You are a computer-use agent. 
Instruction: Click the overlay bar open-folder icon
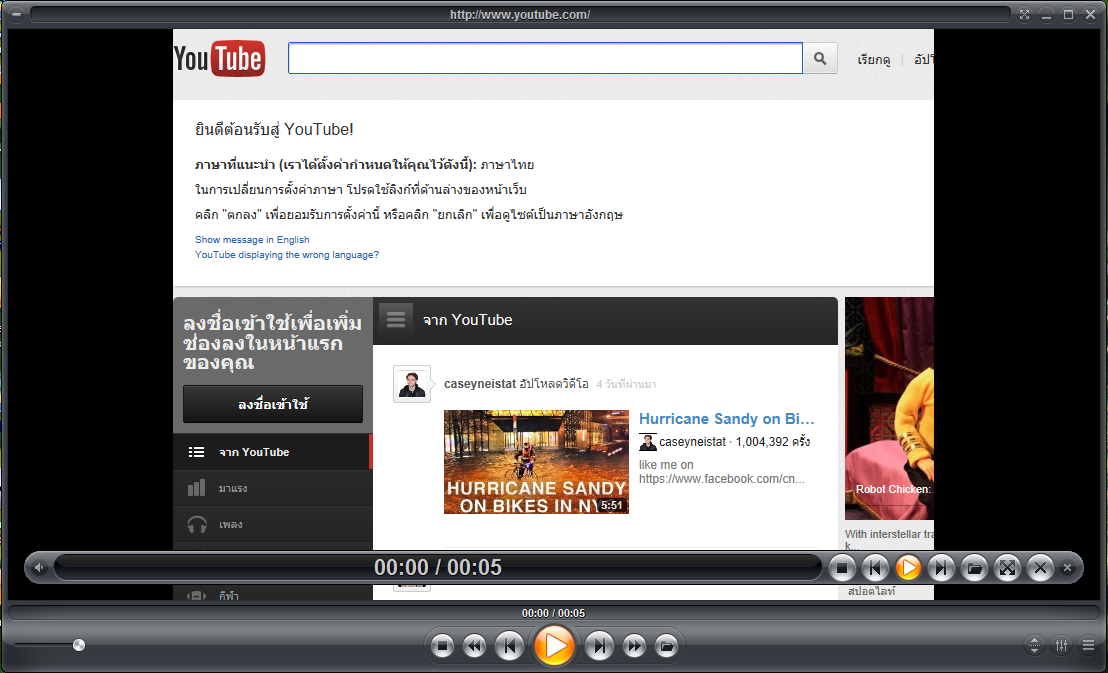[974, 568]
